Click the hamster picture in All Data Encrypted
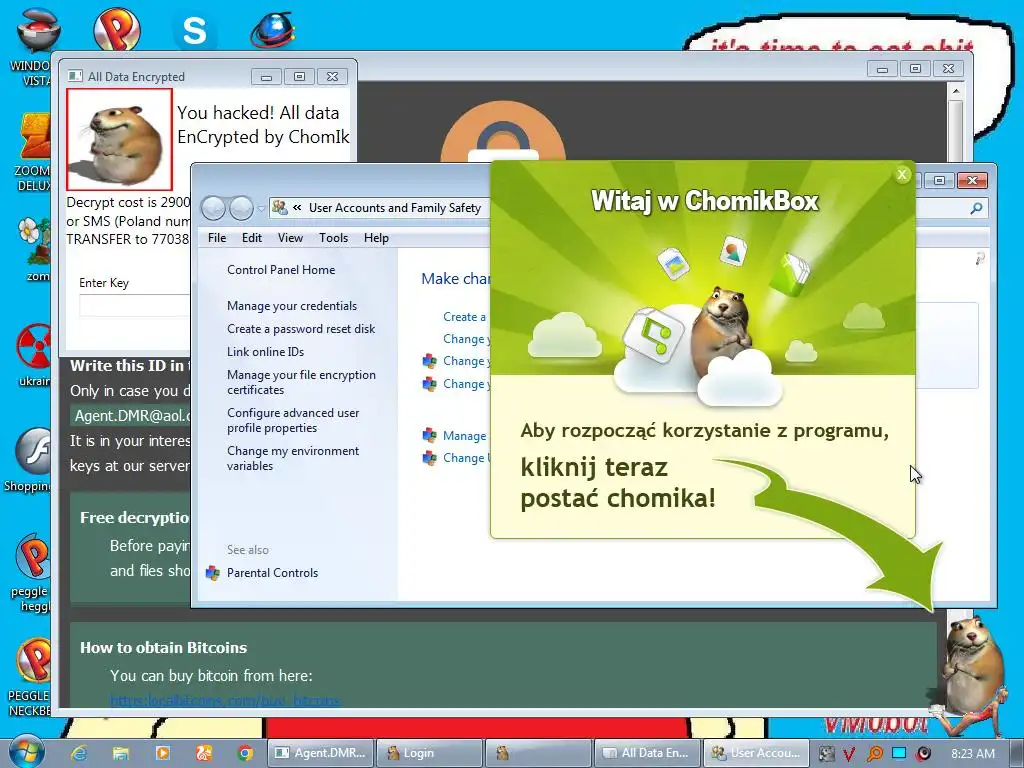This screenshot has height=768, width=1024. pos(120,139)
